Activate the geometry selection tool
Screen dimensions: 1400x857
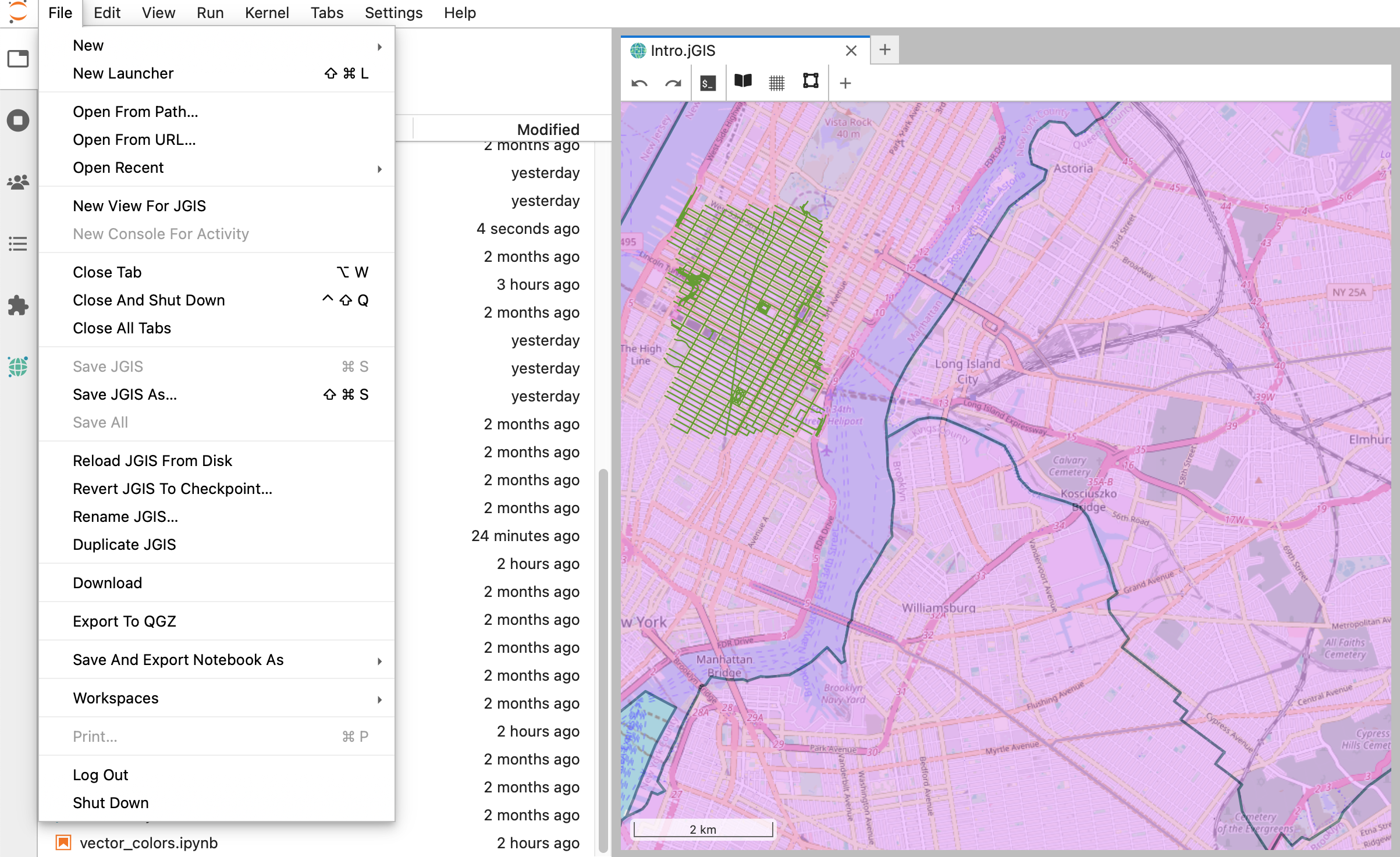pyautogui.click(x=811, y=82)
